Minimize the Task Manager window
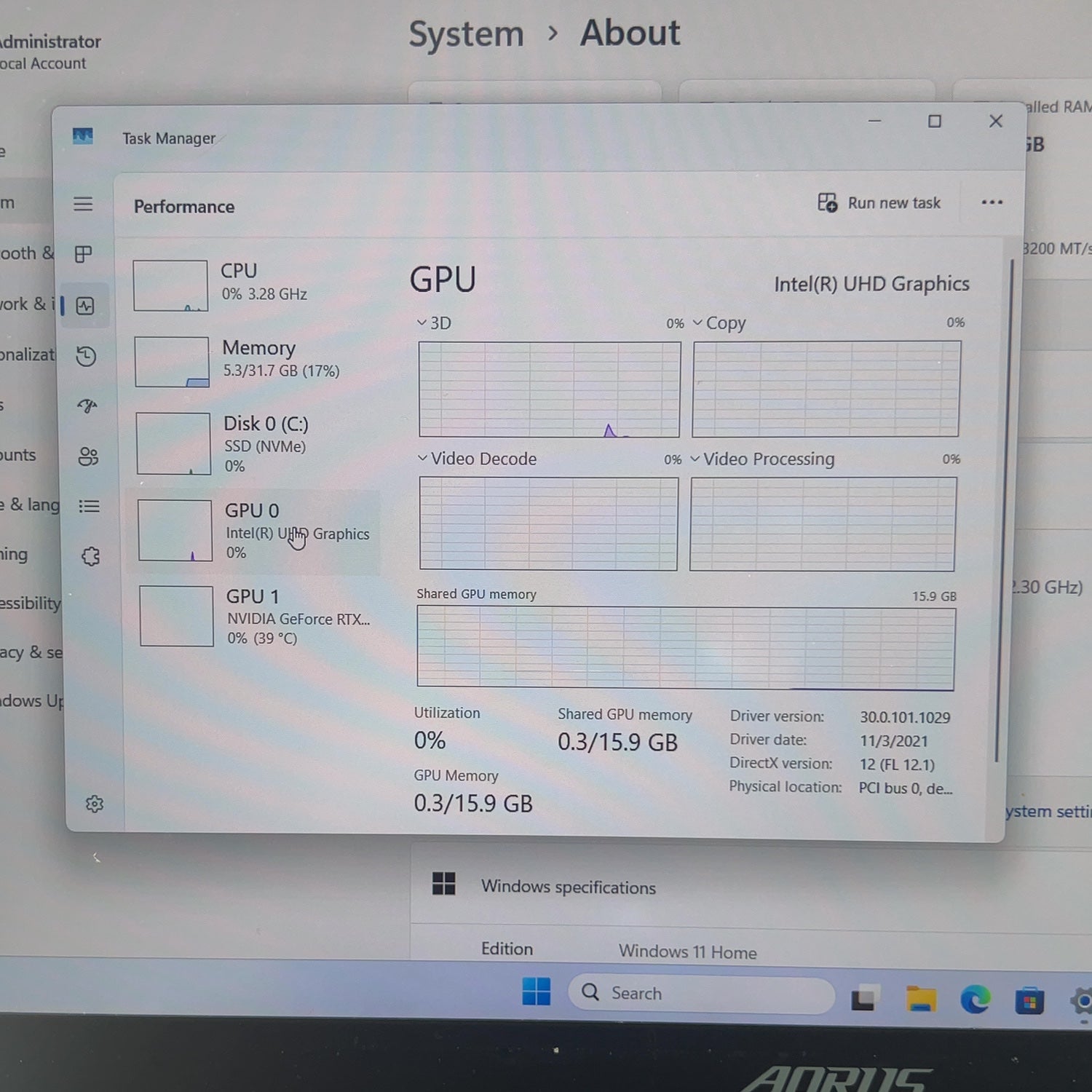This screenshot has width=1092, height=1092. coord(874,121)
